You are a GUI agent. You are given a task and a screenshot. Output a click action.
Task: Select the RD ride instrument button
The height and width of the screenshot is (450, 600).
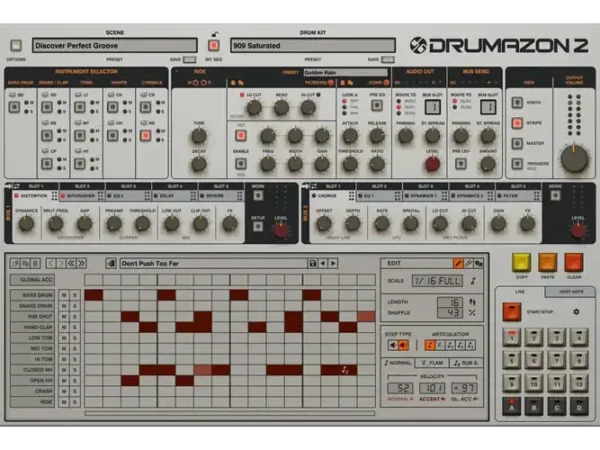pyautogui.click(x=145, y=135)
